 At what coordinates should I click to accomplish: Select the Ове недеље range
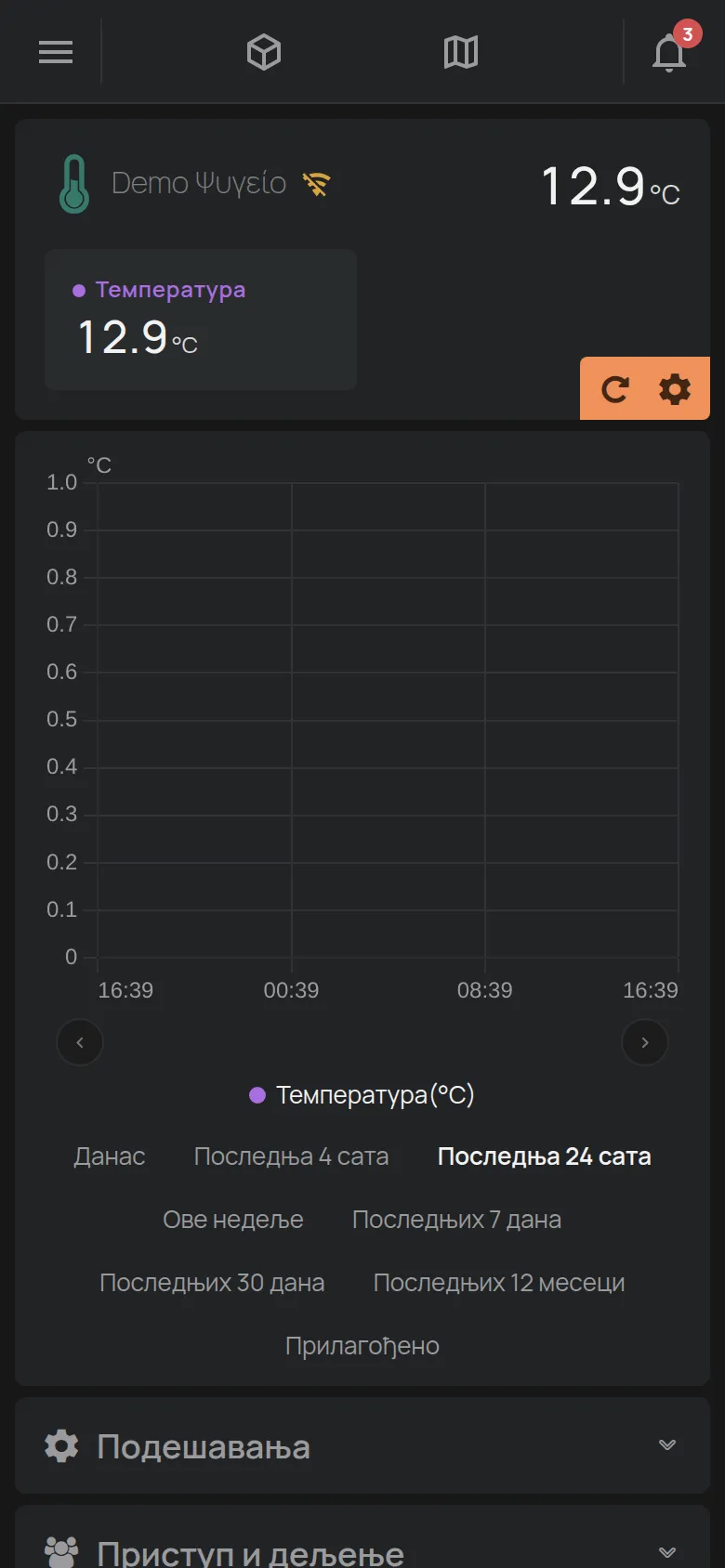233,1220
